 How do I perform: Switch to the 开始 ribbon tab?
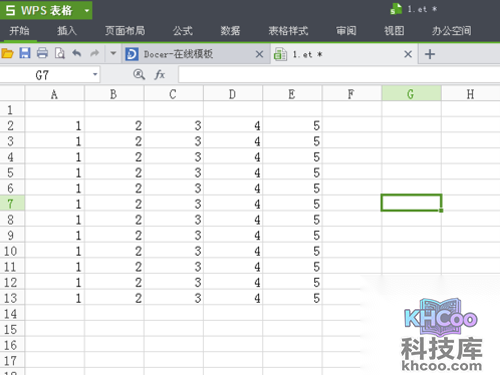(x=19, y=31)
